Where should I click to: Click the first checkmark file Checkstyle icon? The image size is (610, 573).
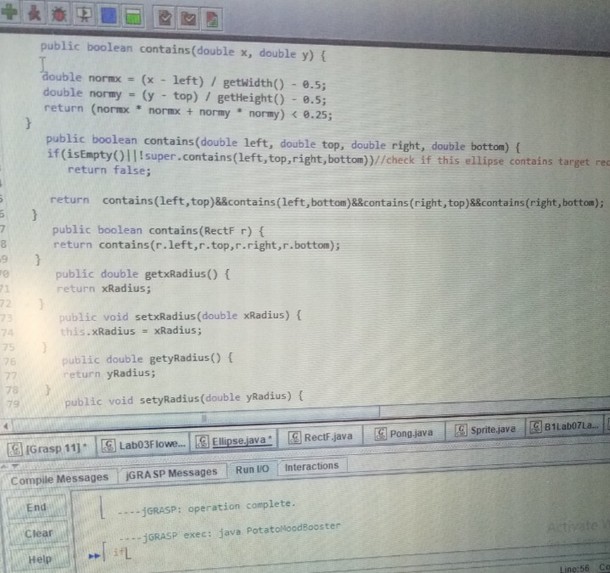tap(165, 18)
